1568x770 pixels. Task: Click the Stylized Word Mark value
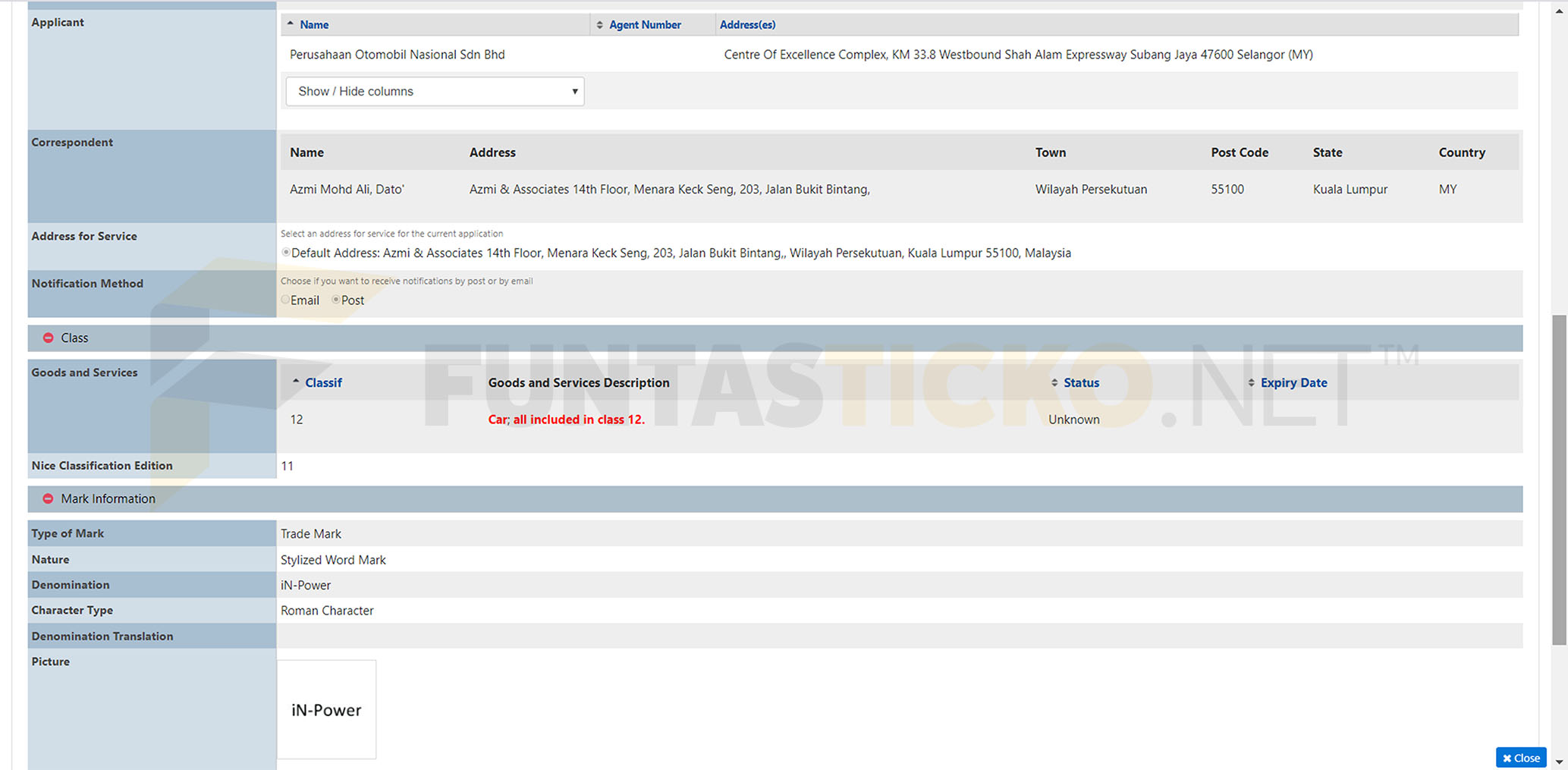(x=333, y=560)
